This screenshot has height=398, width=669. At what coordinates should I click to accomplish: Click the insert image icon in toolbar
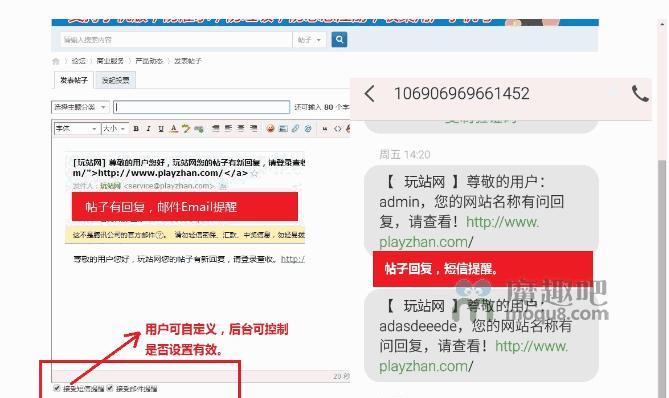click(282, 129)
